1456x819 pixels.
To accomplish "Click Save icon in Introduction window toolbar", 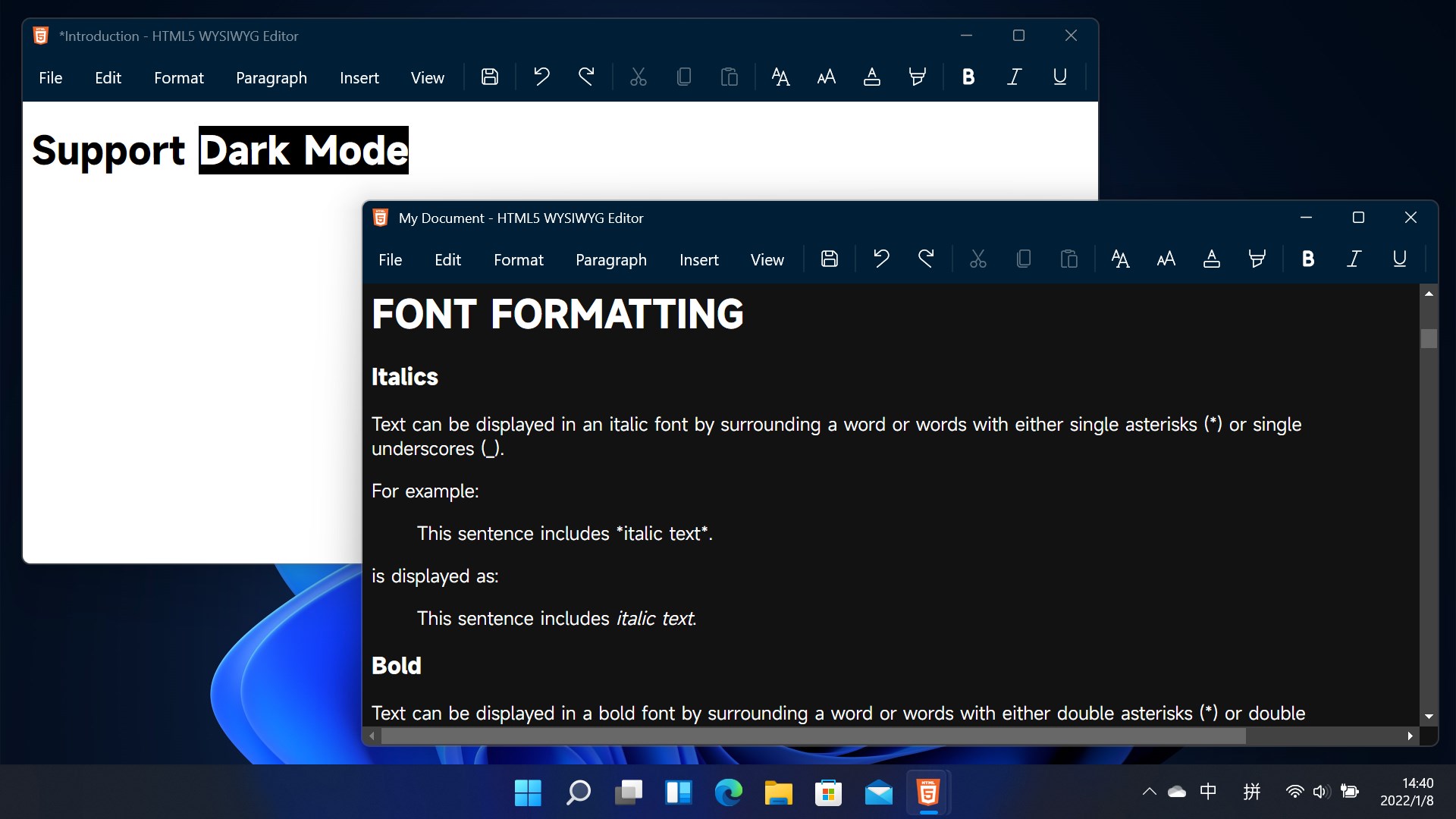I will coord(490,77).
